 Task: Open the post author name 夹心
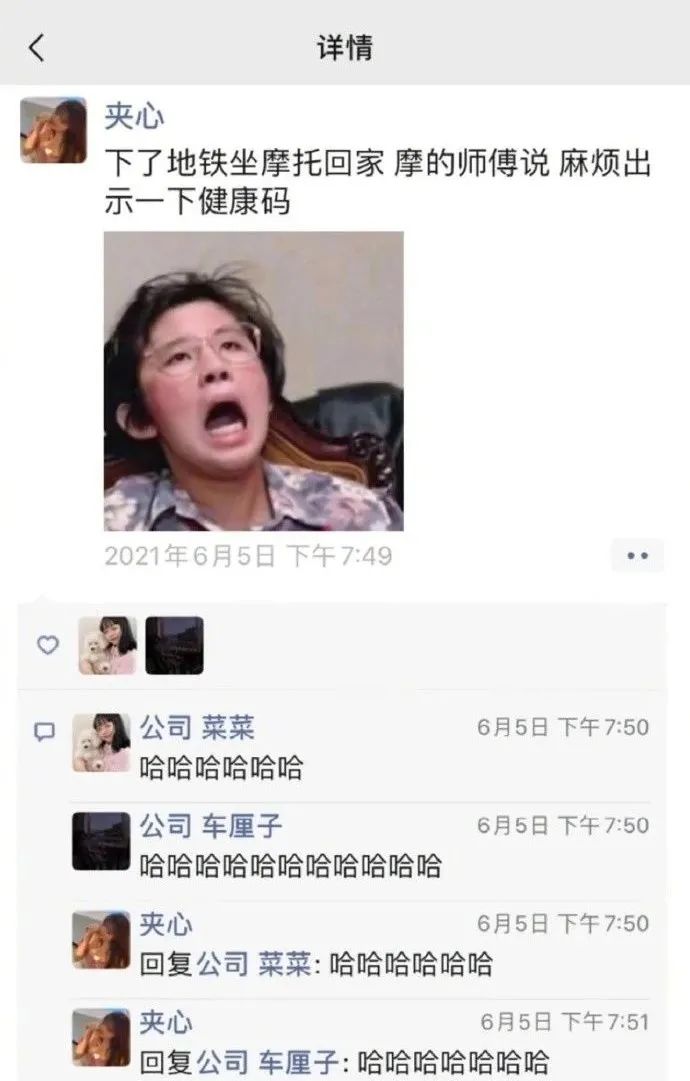pos(134,117)
